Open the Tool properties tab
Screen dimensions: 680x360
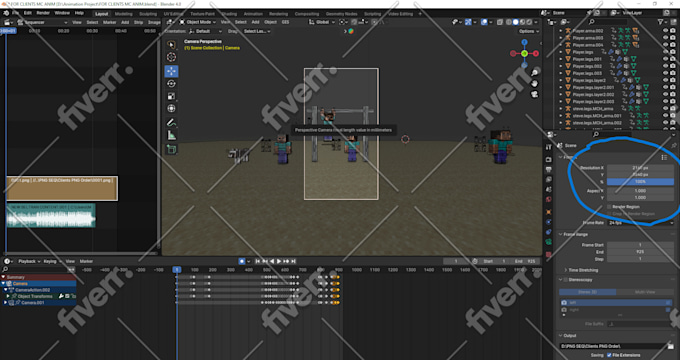[549, 148]
